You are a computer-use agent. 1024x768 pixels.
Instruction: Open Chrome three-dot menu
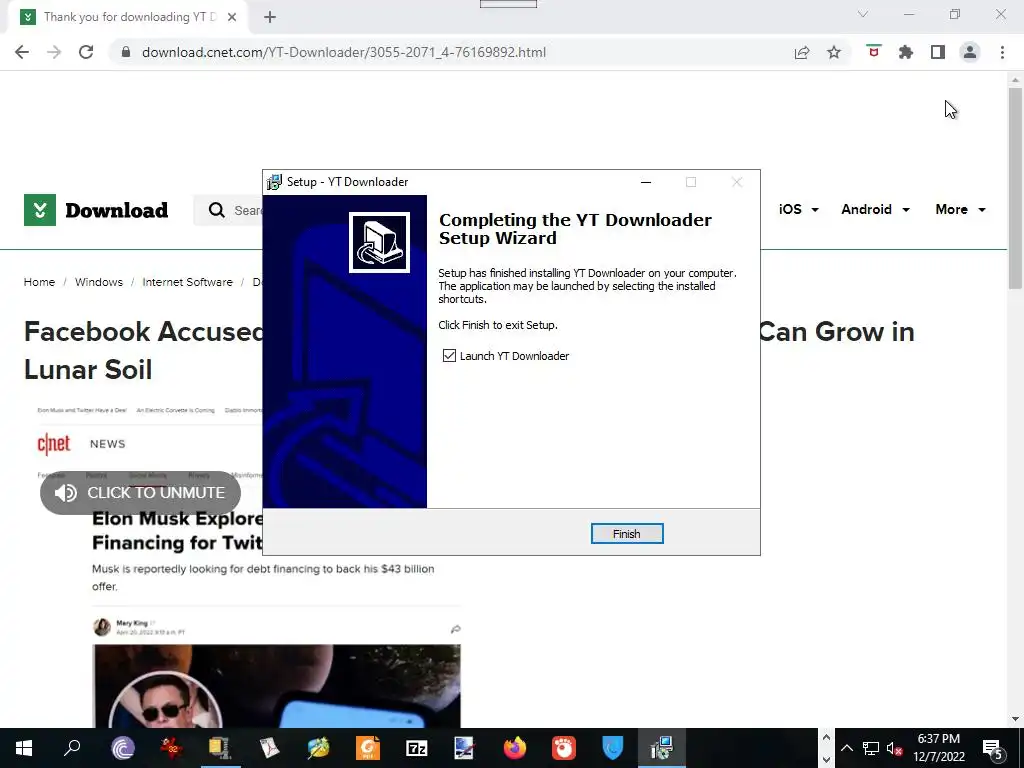tap(1002, 52)
